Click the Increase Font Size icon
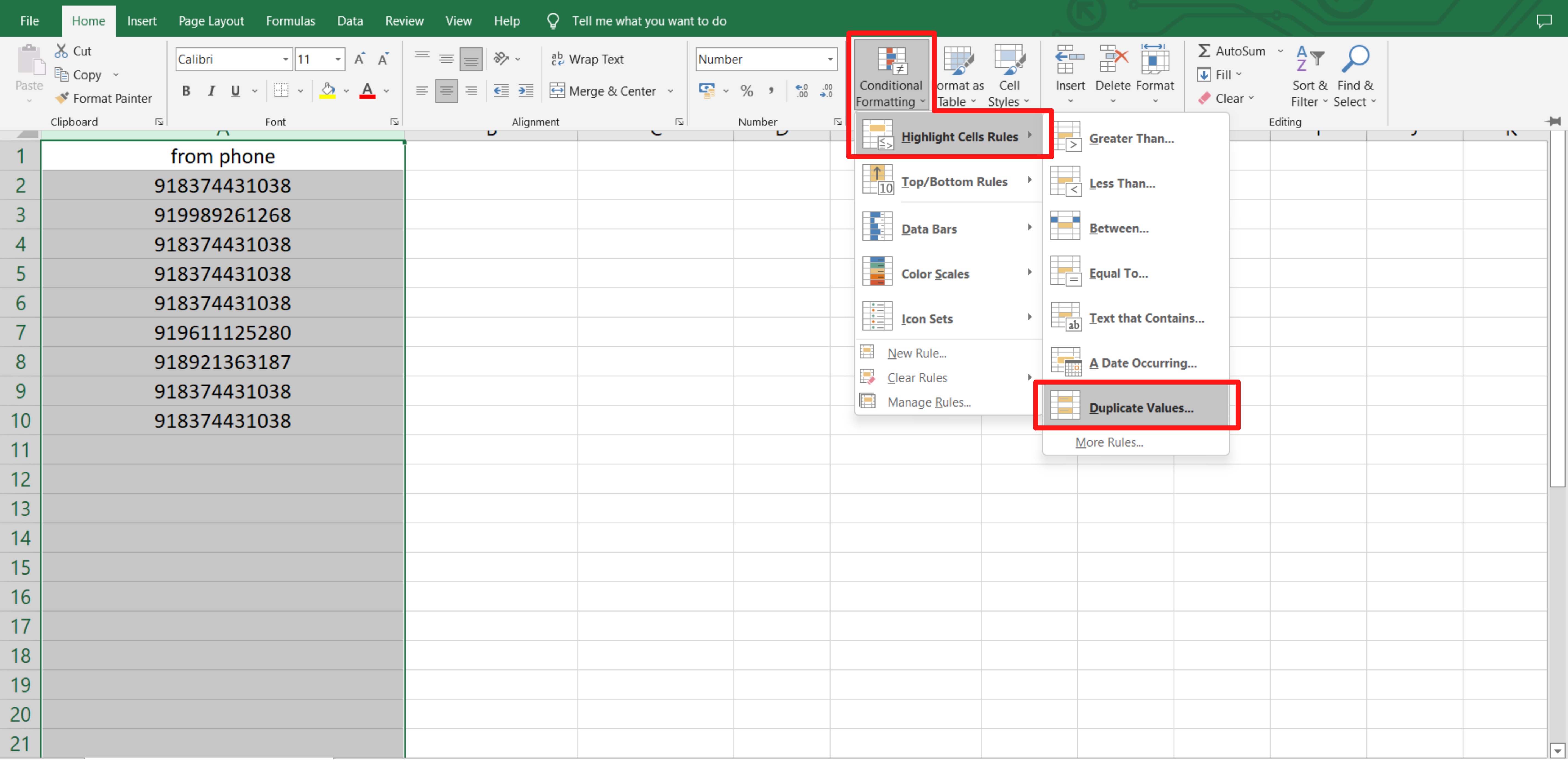The image size is (1568, 765). pyautogui.click(x=359, y=59)
